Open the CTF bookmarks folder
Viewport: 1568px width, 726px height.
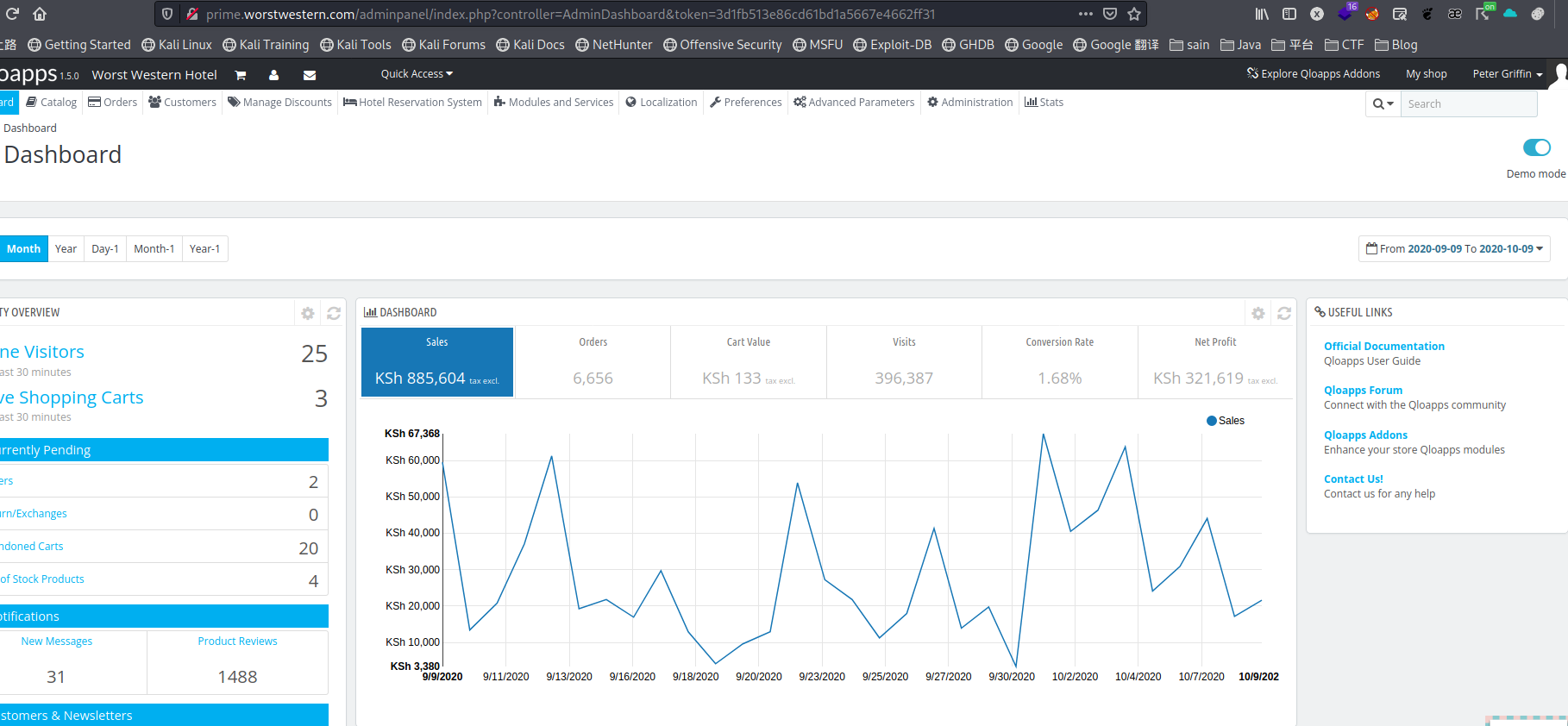tap(1344, 45)
